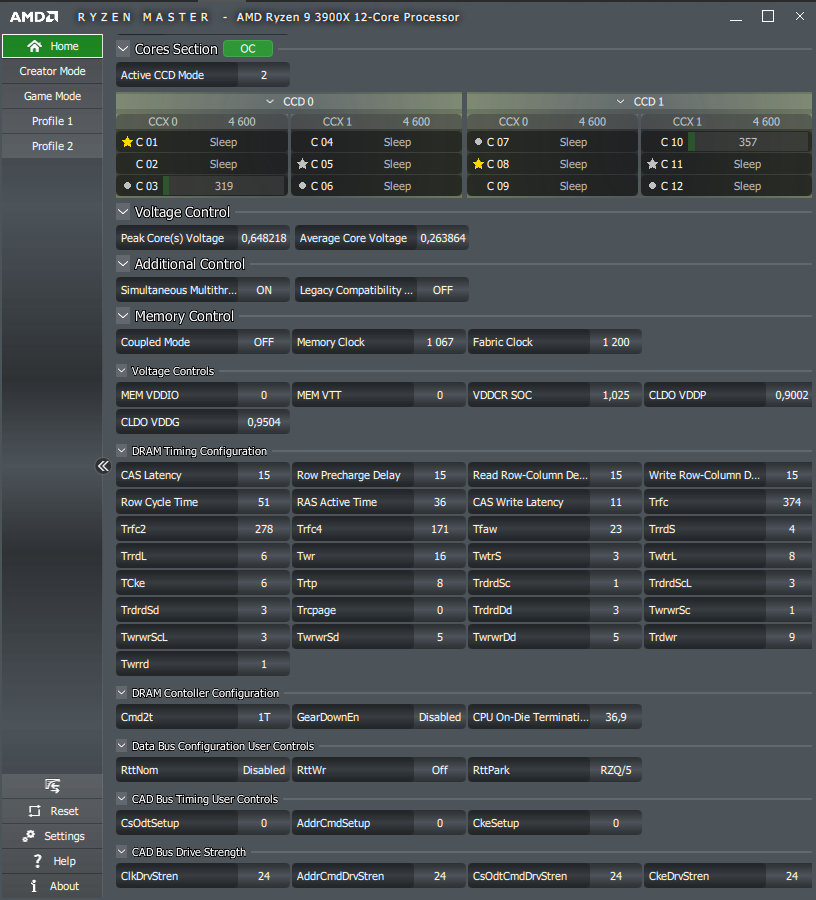Click the import/export icon above Reset
Screen dimensions: 816x900
click(x=52, y=785)
